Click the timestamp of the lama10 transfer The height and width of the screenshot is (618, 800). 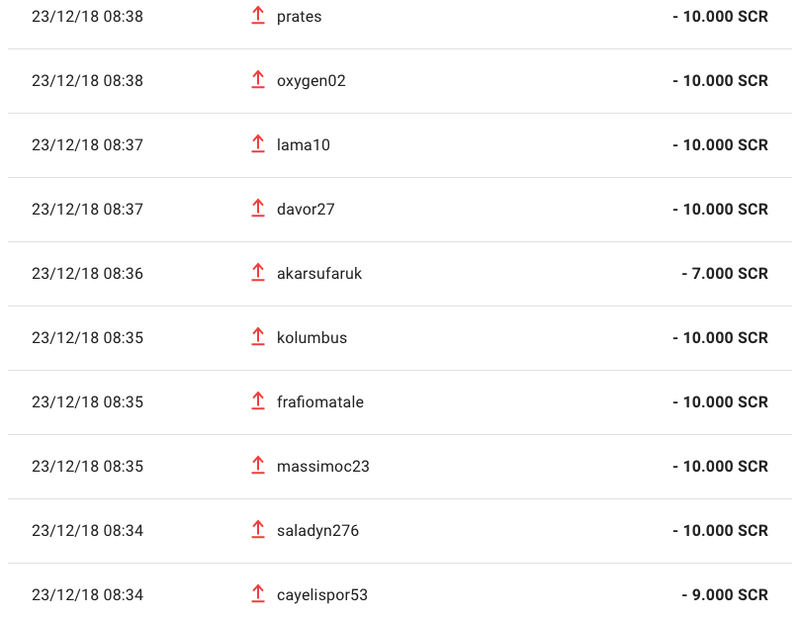(x=87, y=145)
